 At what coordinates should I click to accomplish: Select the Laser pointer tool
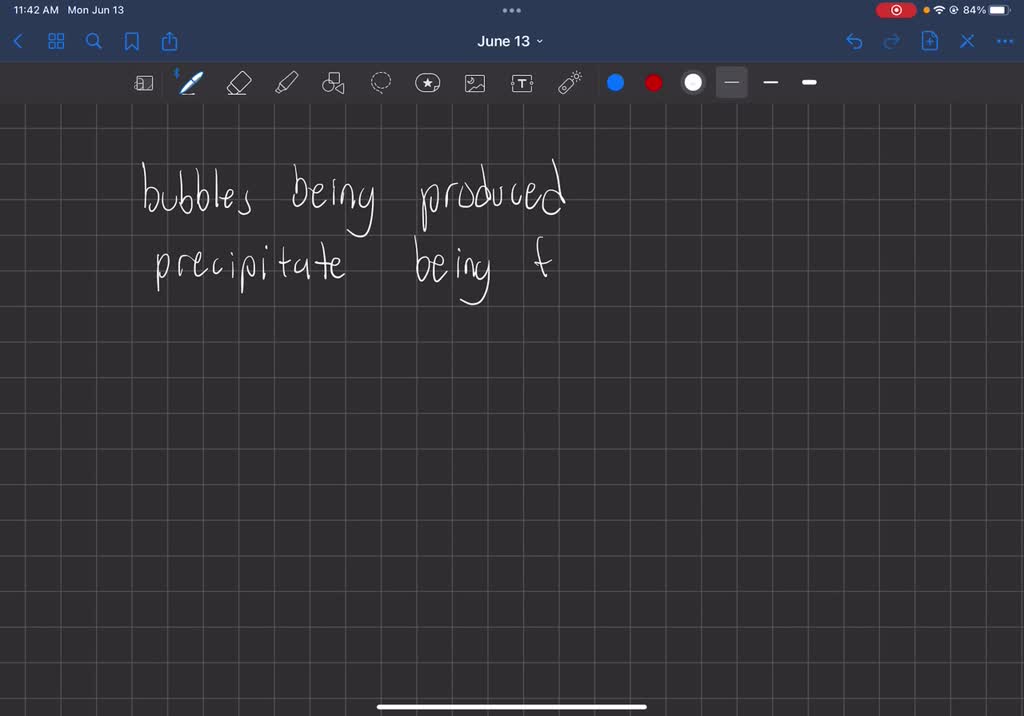point(569,83)
